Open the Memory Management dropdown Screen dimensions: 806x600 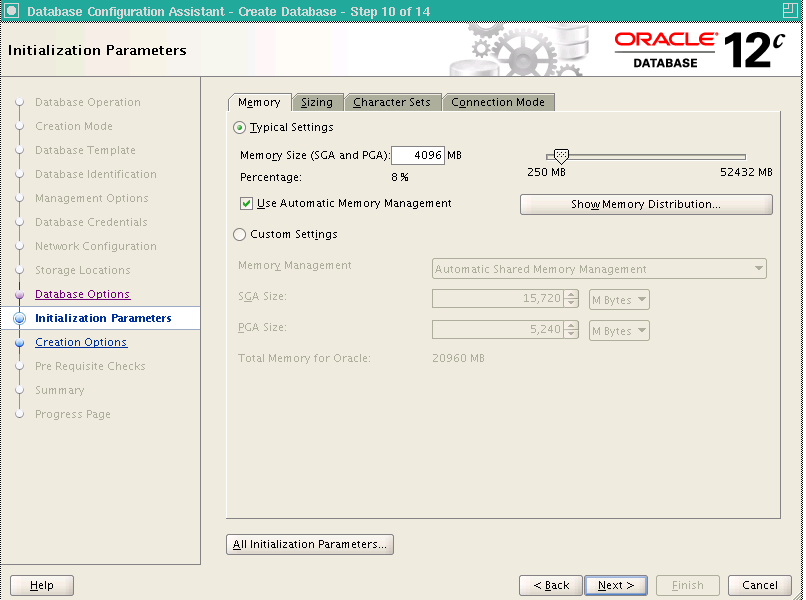[x=599, y=269]
